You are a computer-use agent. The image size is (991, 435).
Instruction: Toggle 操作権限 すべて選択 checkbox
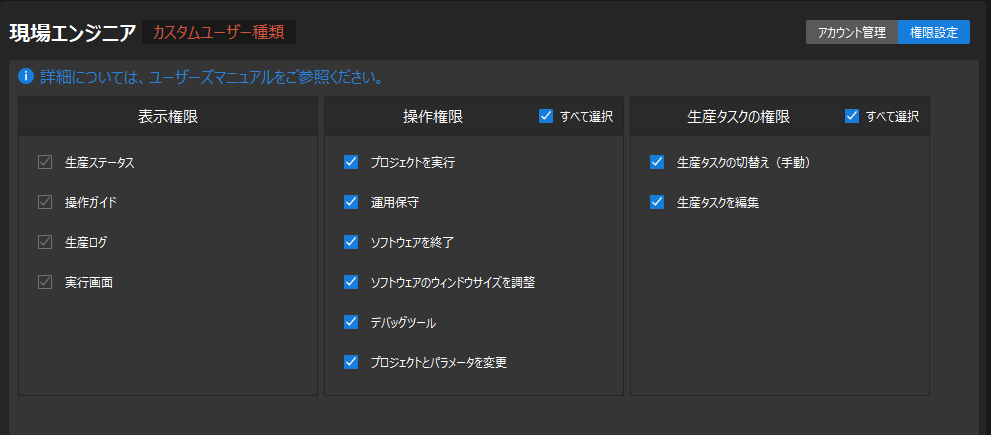pyautogui.click(x=546, y=116)
